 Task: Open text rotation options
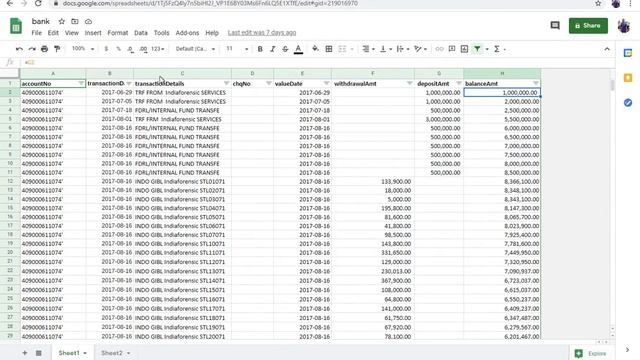(420, 49)
